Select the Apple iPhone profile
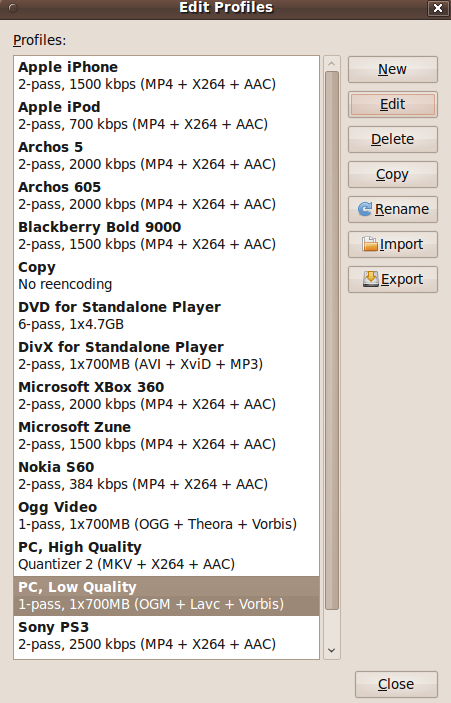This screenshot has width=451, height=703. 166,76
